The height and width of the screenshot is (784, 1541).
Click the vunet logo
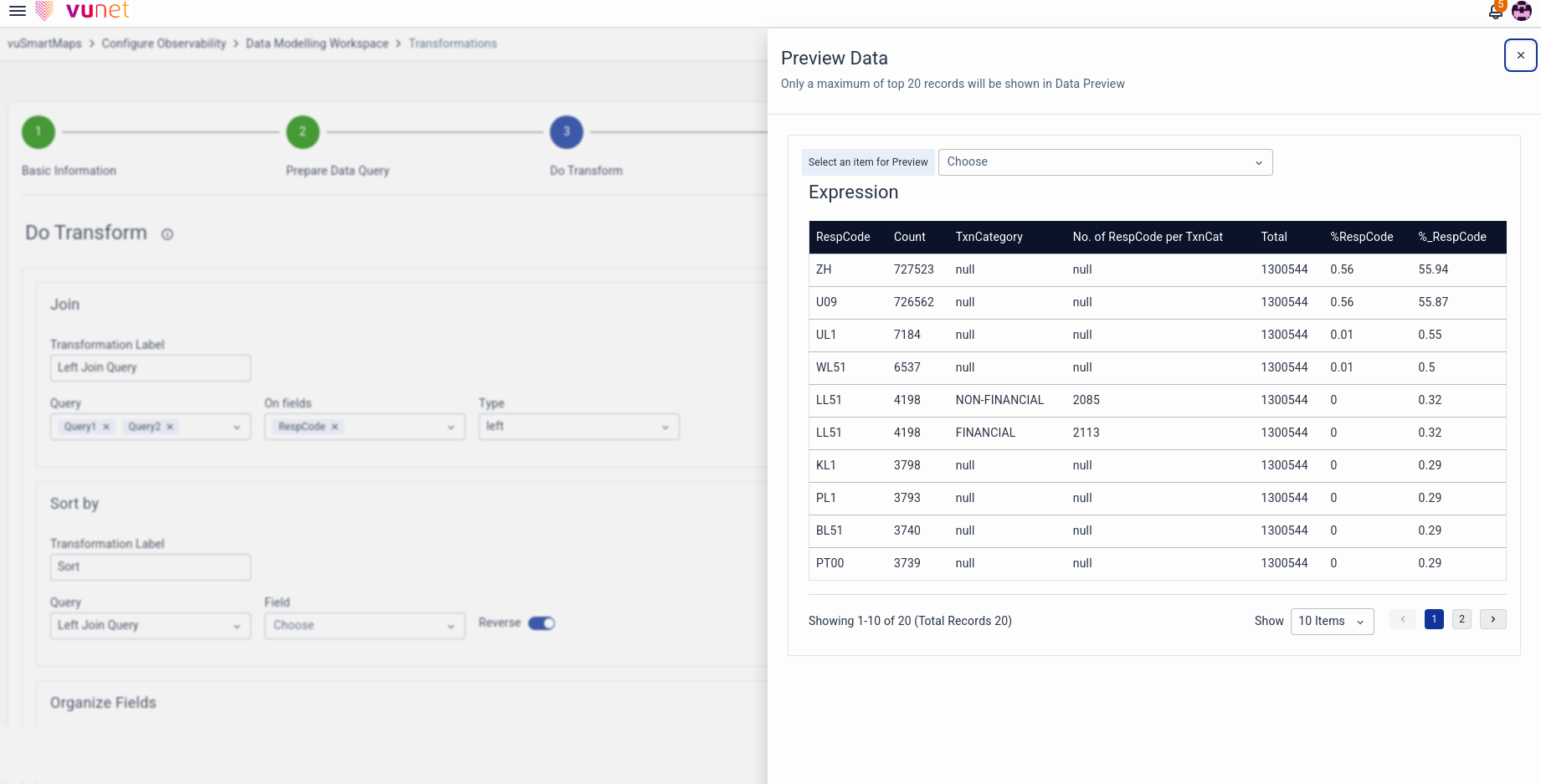[84, 11]
